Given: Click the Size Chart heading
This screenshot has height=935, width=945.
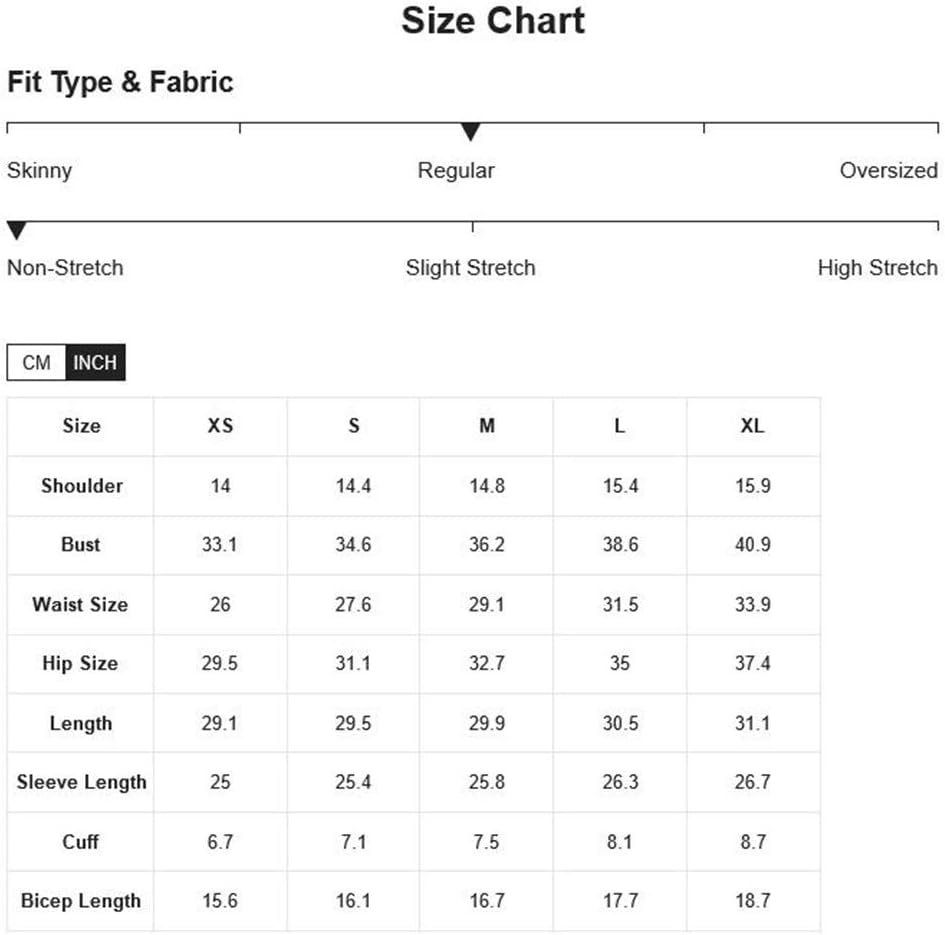Looking at the screenshot, I should [493, 21].
